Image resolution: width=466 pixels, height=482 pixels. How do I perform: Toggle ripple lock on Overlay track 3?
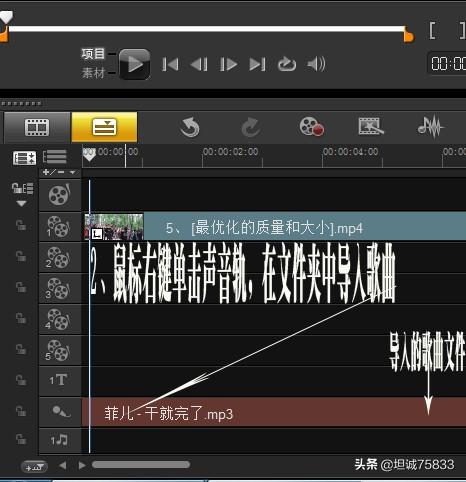pos(21,287)
